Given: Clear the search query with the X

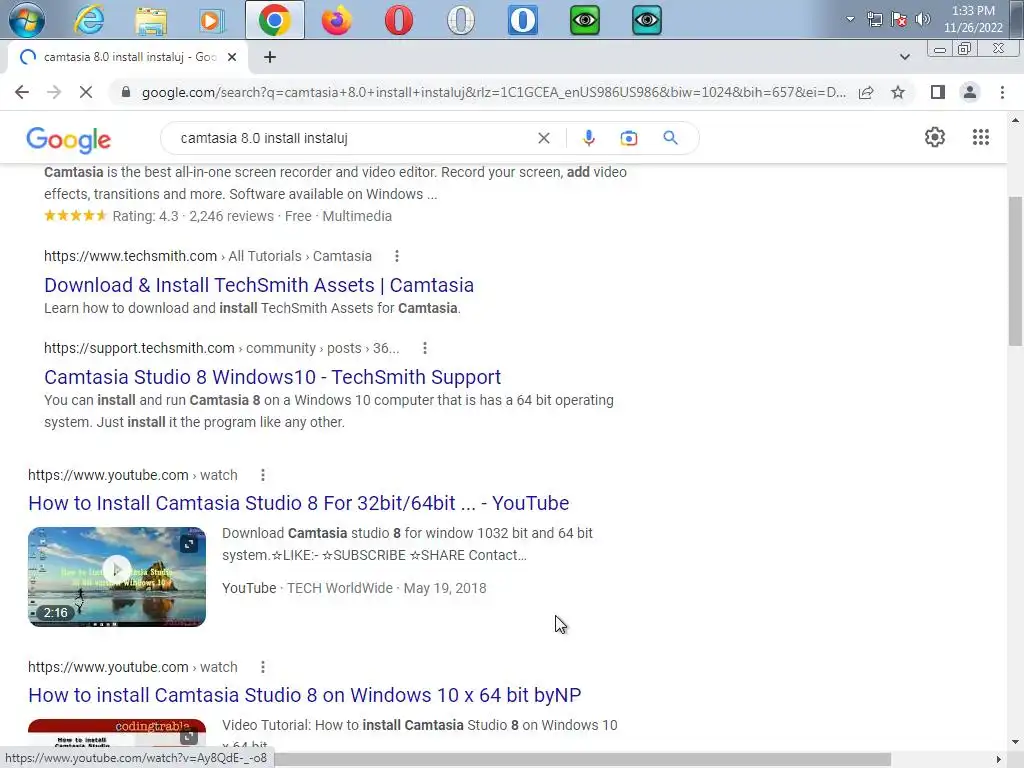Looking at the screenshot, I should 543,138.
